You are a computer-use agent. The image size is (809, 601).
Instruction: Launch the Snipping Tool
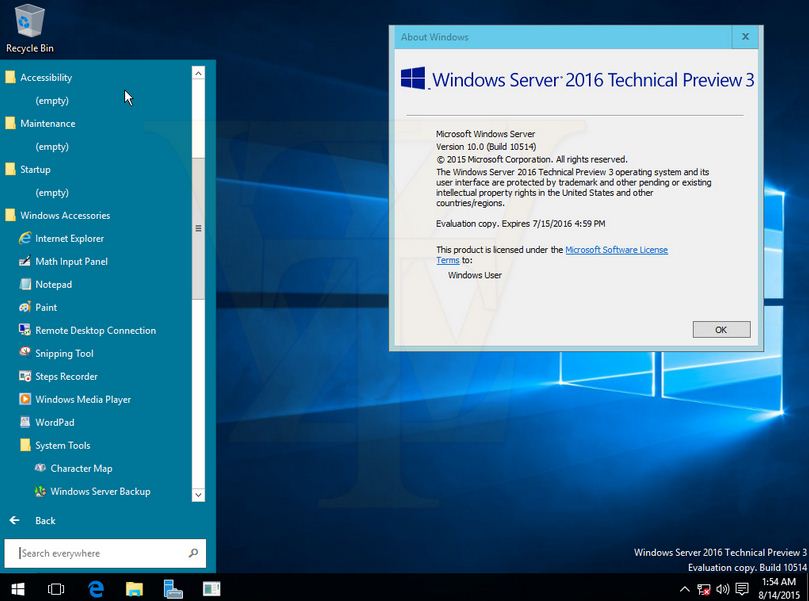point(56,353)
